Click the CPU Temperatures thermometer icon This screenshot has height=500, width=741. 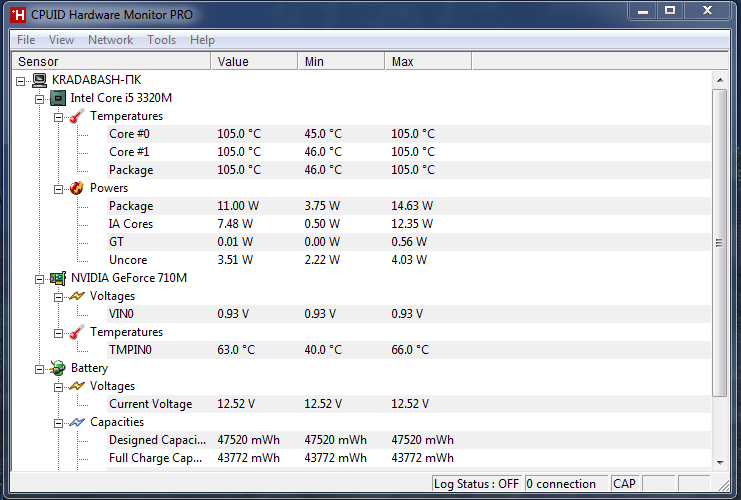[77, 116]
